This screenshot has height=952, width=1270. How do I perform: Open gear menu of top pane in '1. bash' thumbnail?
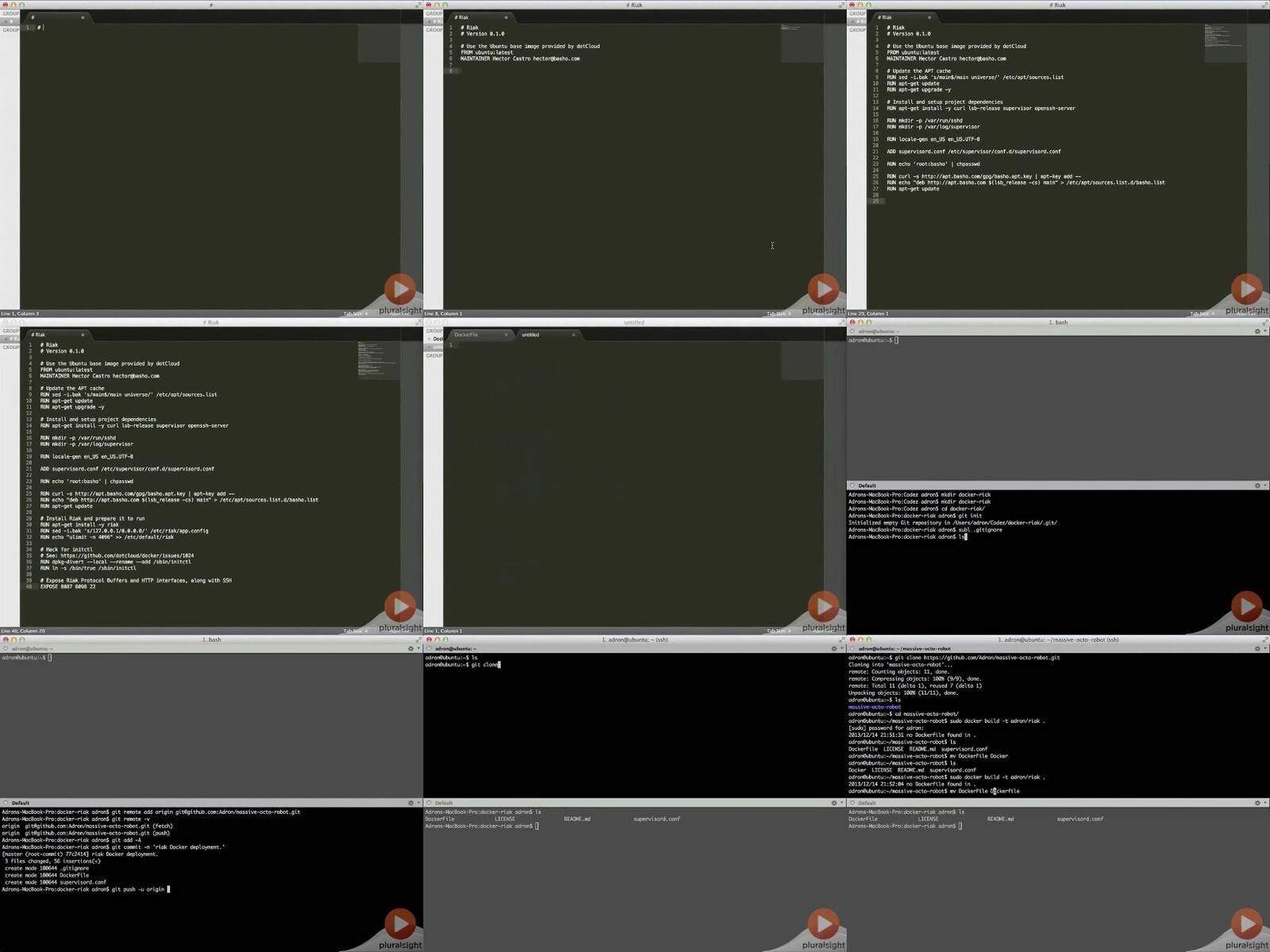tap(410, 648)
